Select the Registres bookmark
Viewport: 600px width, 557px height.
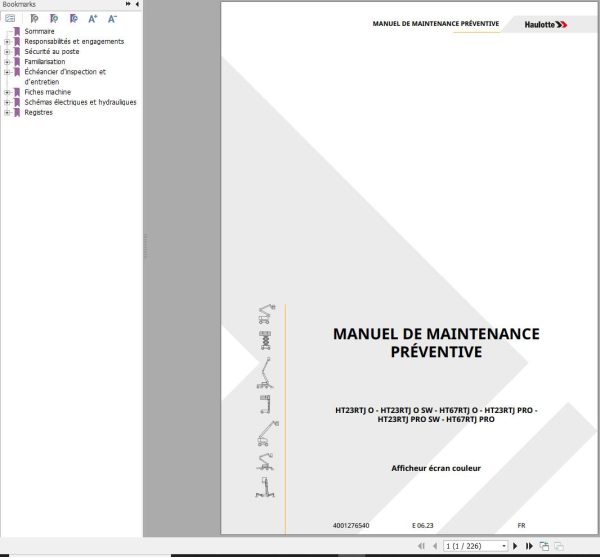[x=39, y=112]
